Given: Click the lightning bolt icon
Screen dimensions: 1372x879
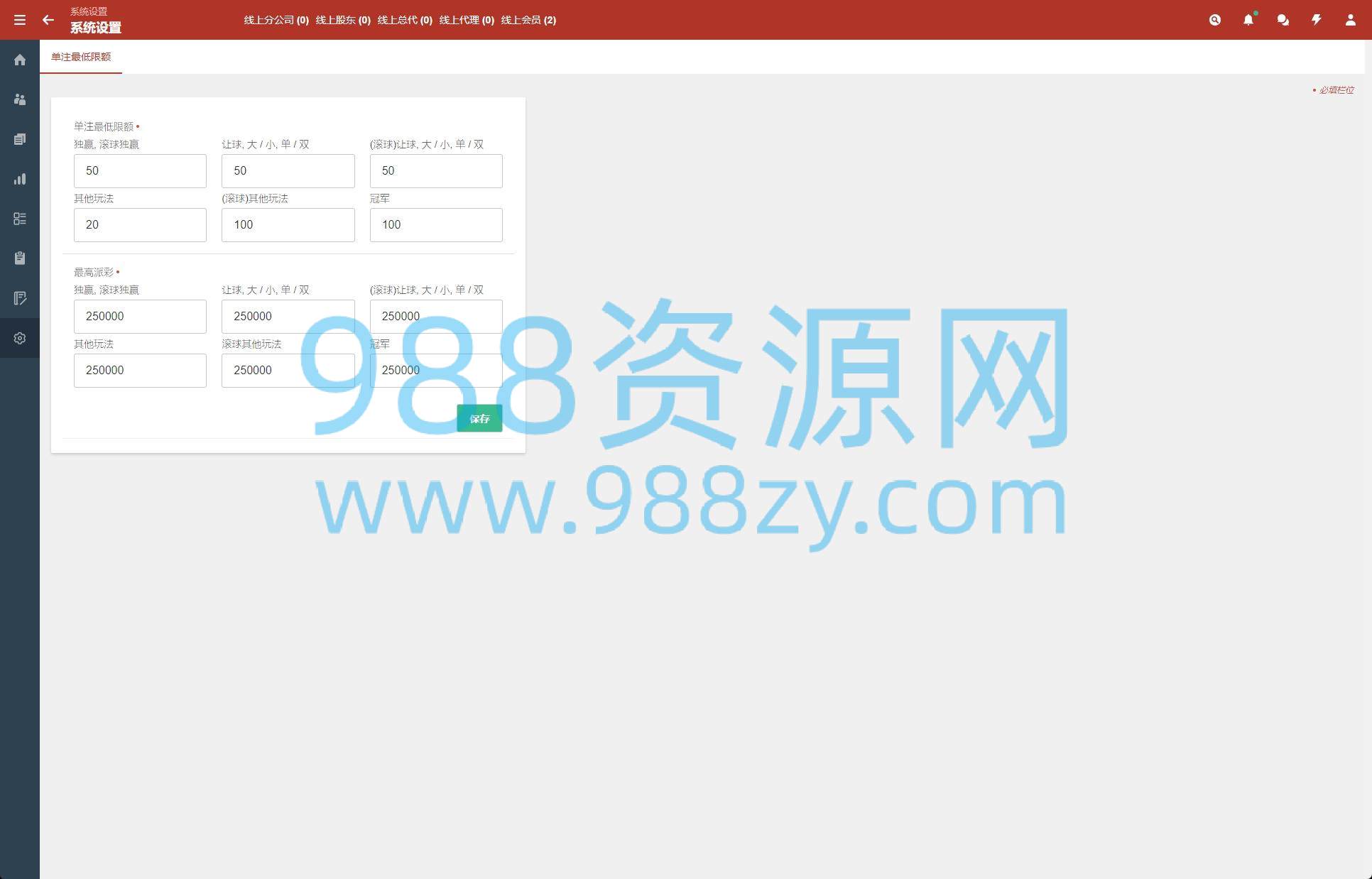Looking at the screenshot, I should click(1317, 20).
